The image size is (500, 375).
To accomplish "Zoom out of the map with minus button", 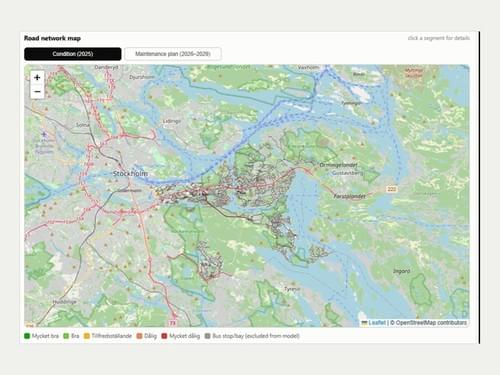I will tap(37, 92).
